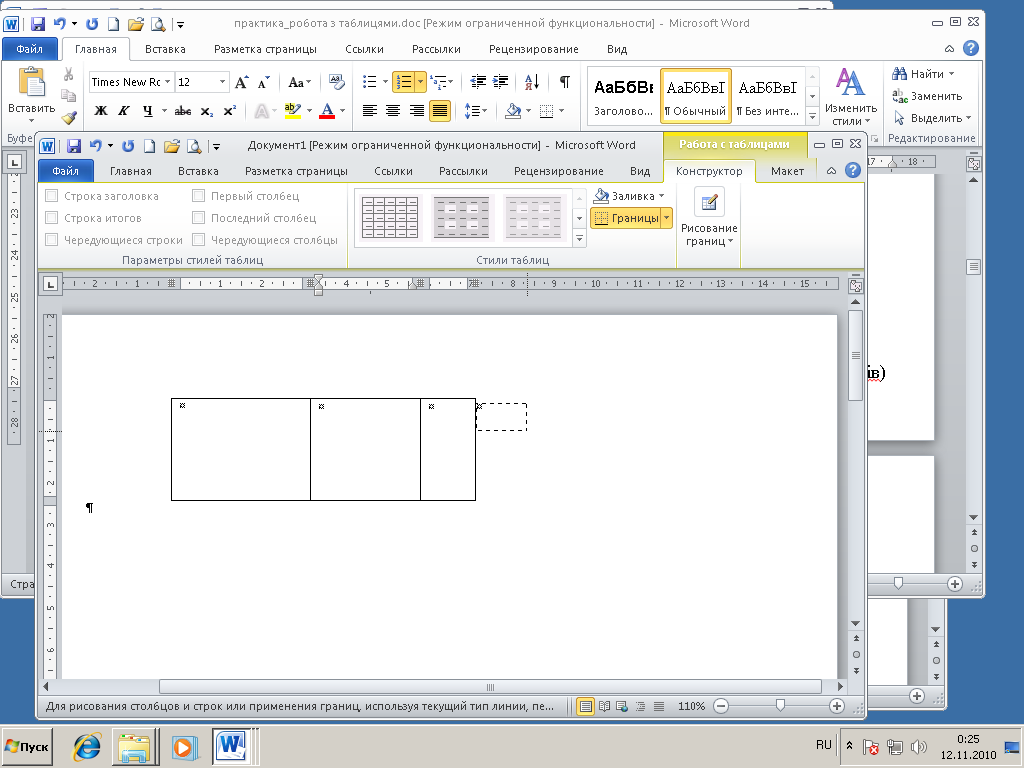
Task: Apply strikethrough in back Word window
Action: tap(183, 111)
